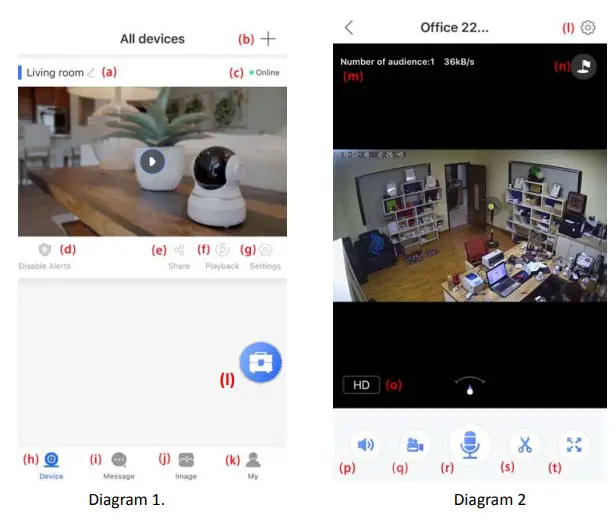Tap the flag icon in live view
Image resolution: width=614 pixels, height=521 pixels.
pyautogui.click(x=584, y=66)
